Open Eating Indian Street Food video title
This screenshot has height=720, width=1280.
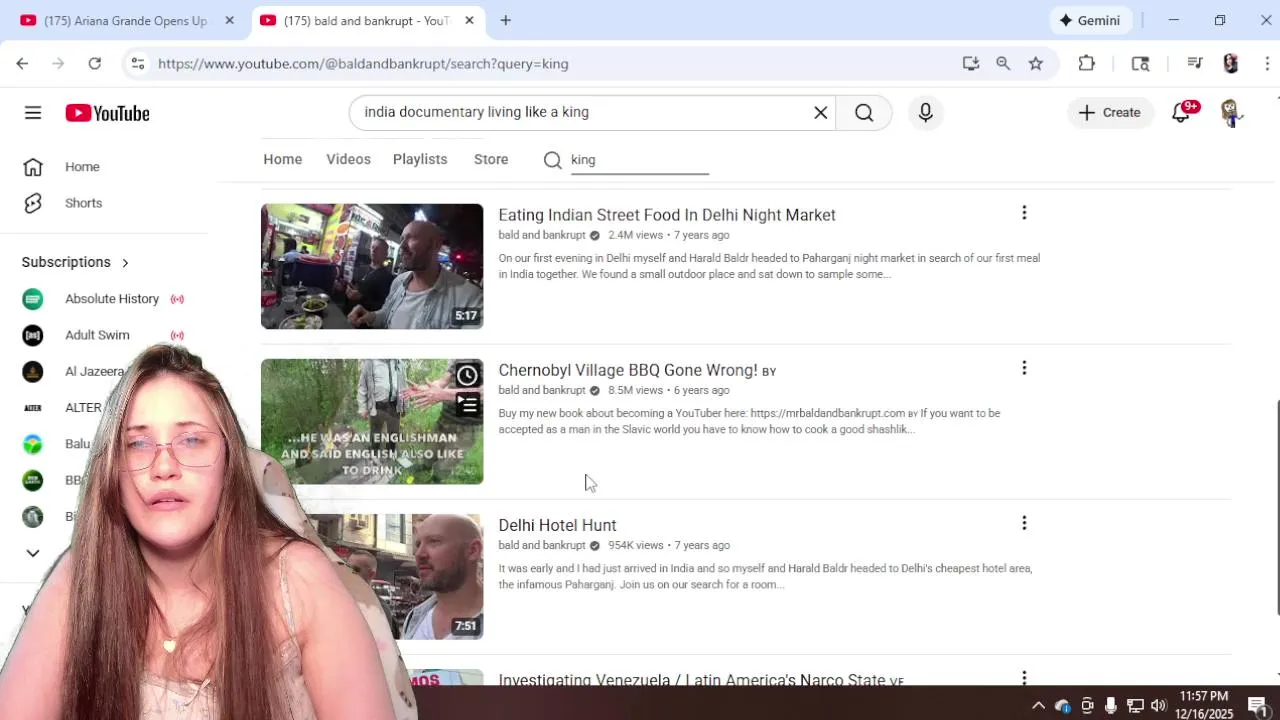coord(667,215)
